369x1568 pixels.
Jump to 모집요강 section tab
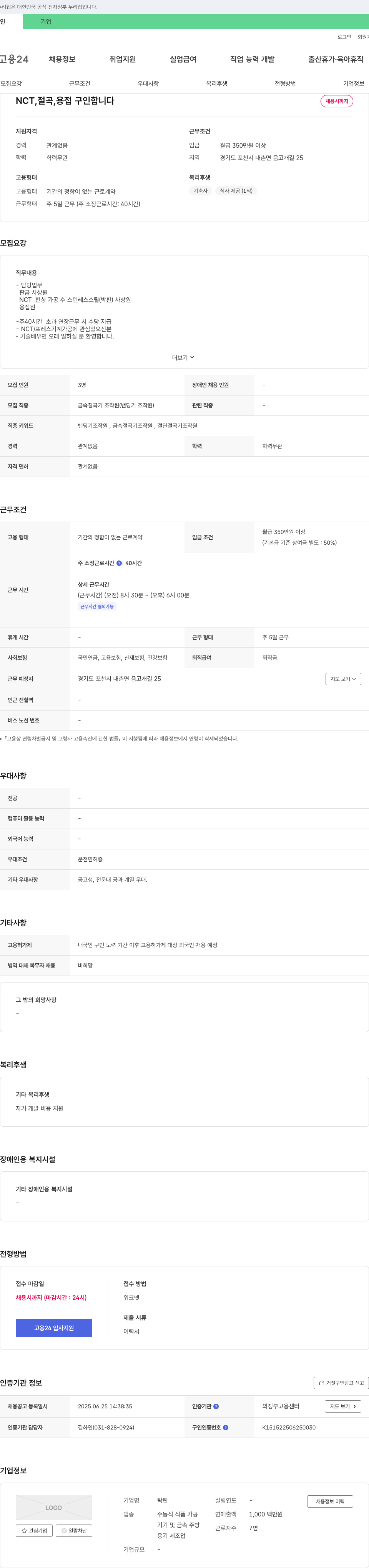click(11, 83)
